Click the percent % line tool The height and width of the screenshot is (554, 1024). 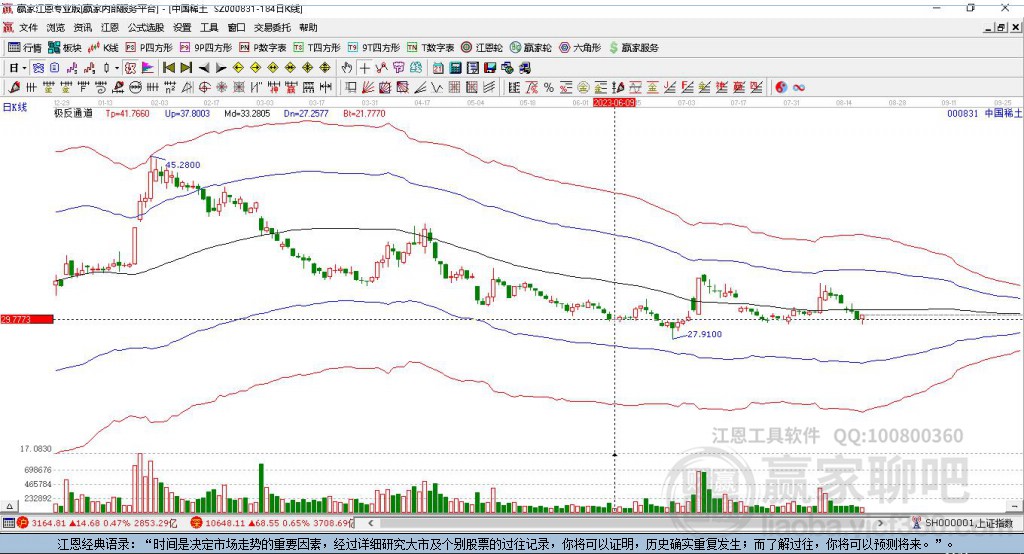click(549, 88)
